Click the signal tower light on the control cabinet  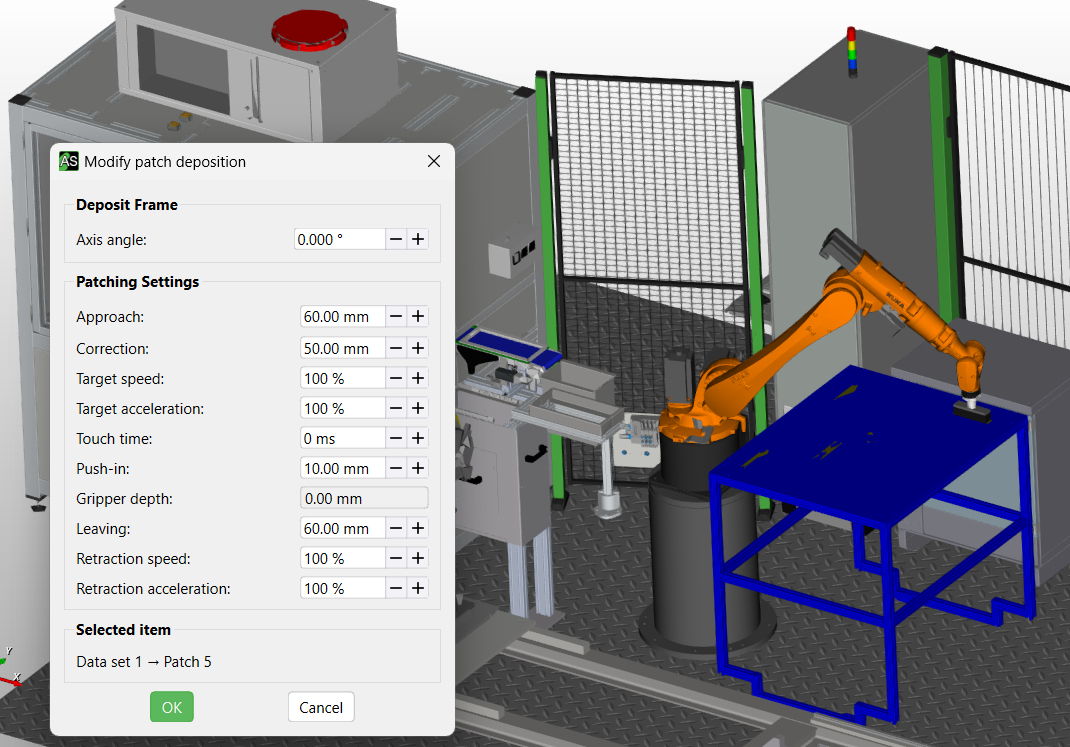pos(852,52)
